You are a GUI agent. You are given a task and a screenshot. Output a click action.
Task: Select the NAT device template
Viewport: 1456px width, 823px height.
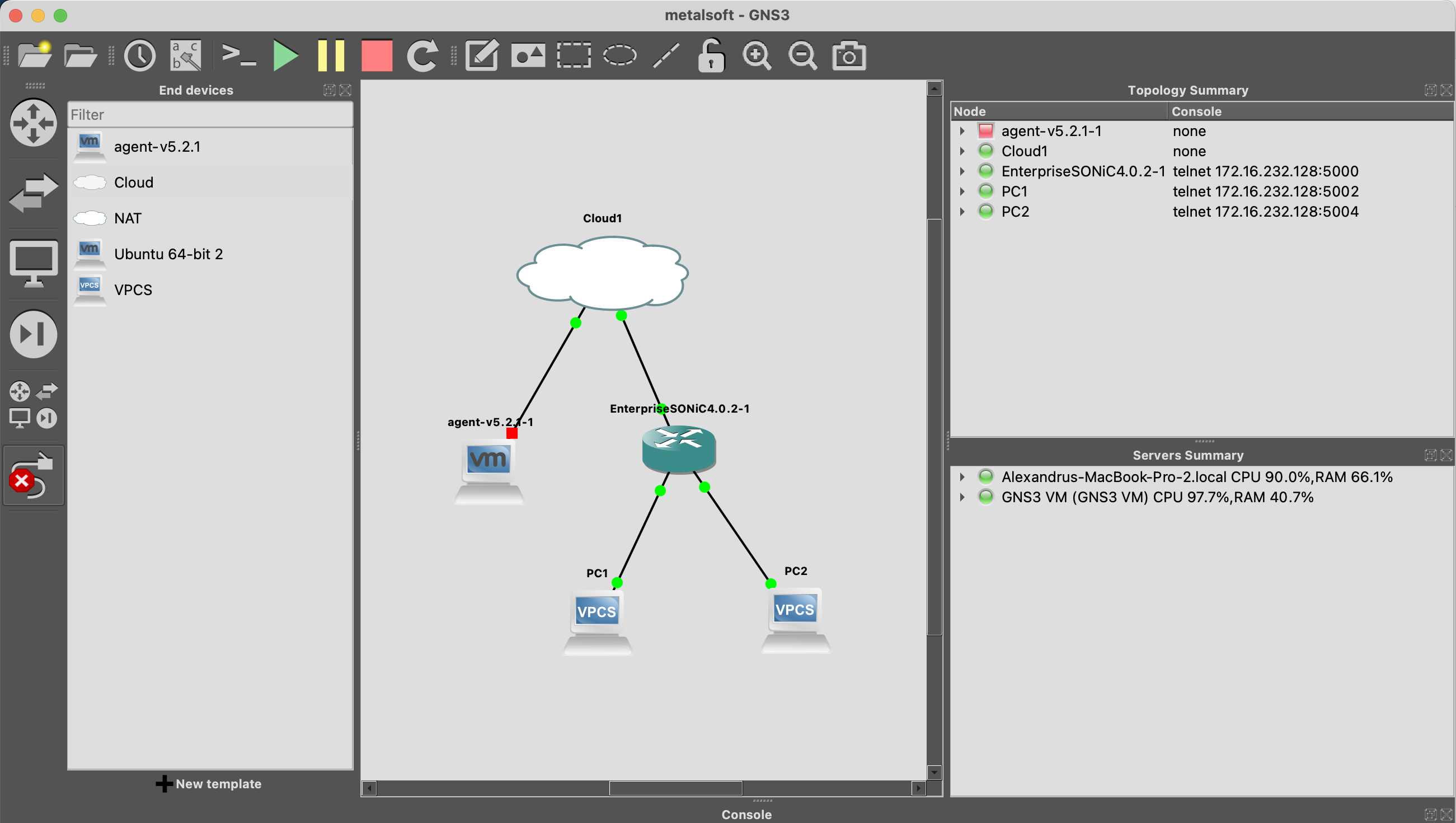point(128,218)
